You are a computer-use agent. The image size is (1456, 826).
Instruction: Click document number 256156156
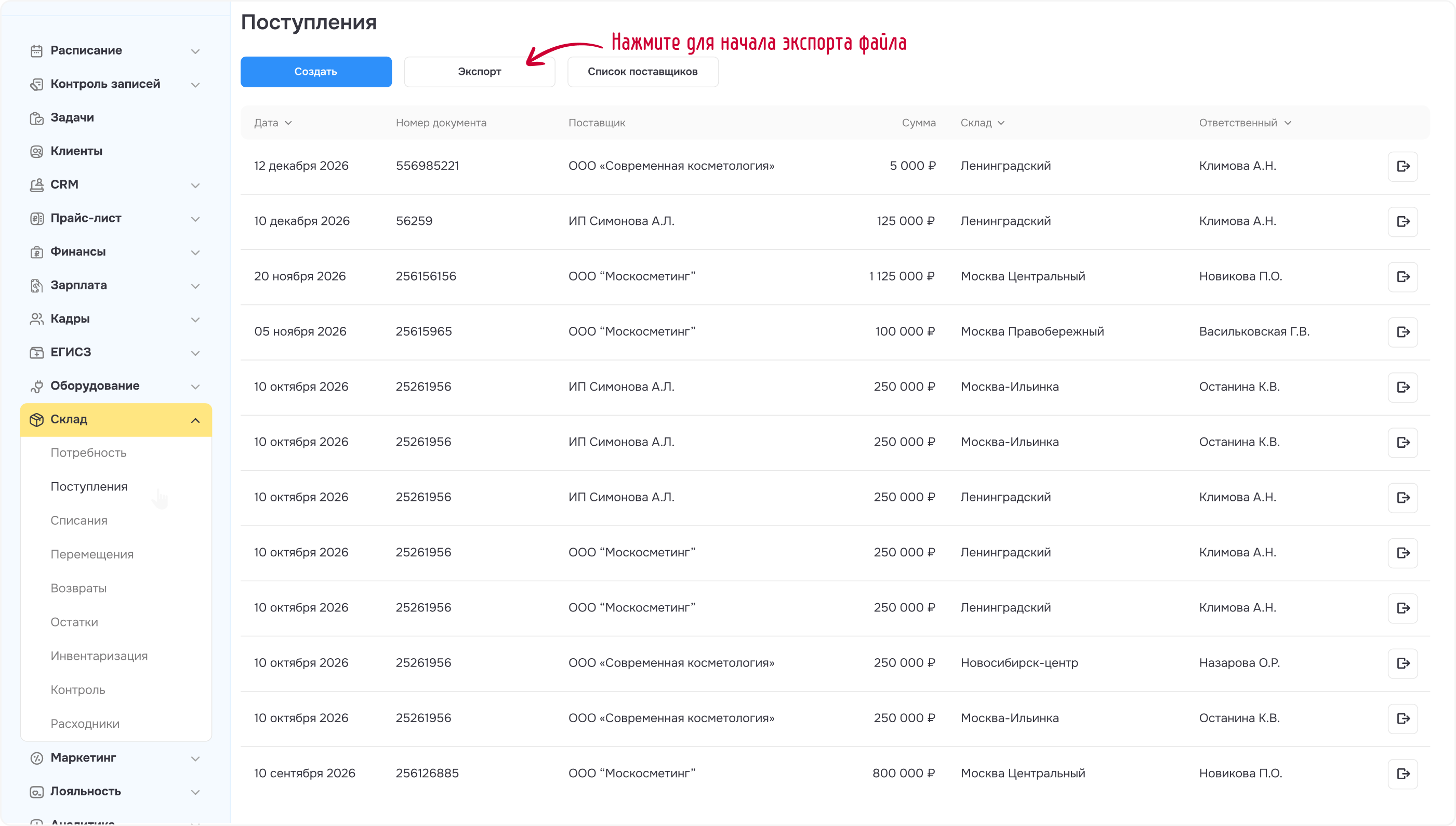[x=426, y=276]
